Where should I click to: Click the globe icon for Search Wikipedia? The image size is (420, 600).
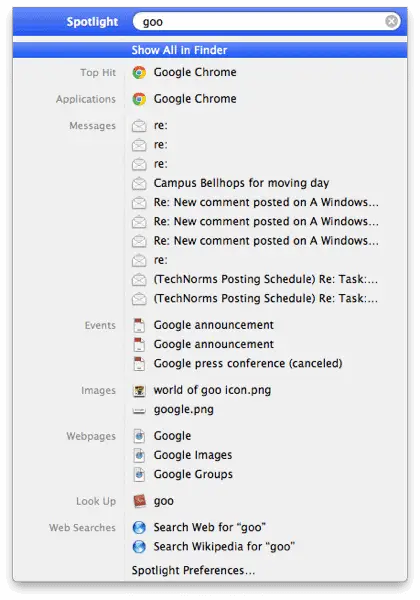(x=139, y=546)
